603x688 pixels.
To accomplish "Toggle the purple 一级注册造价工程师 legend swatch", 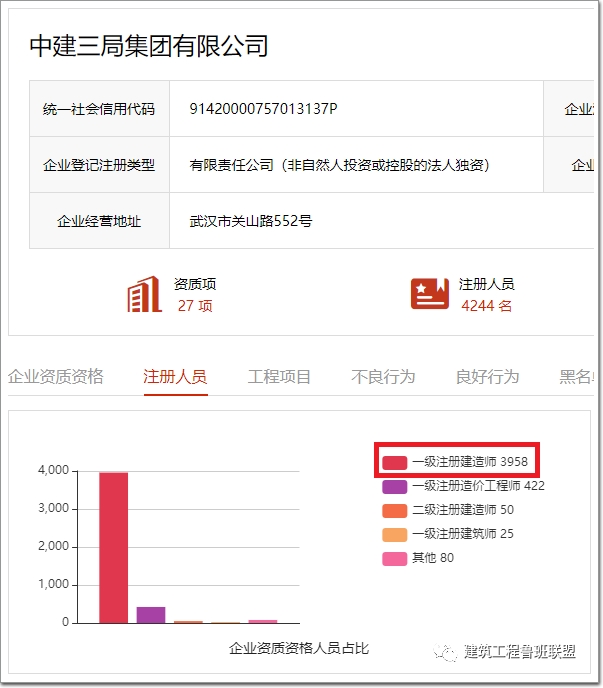I will coord(394,486).
